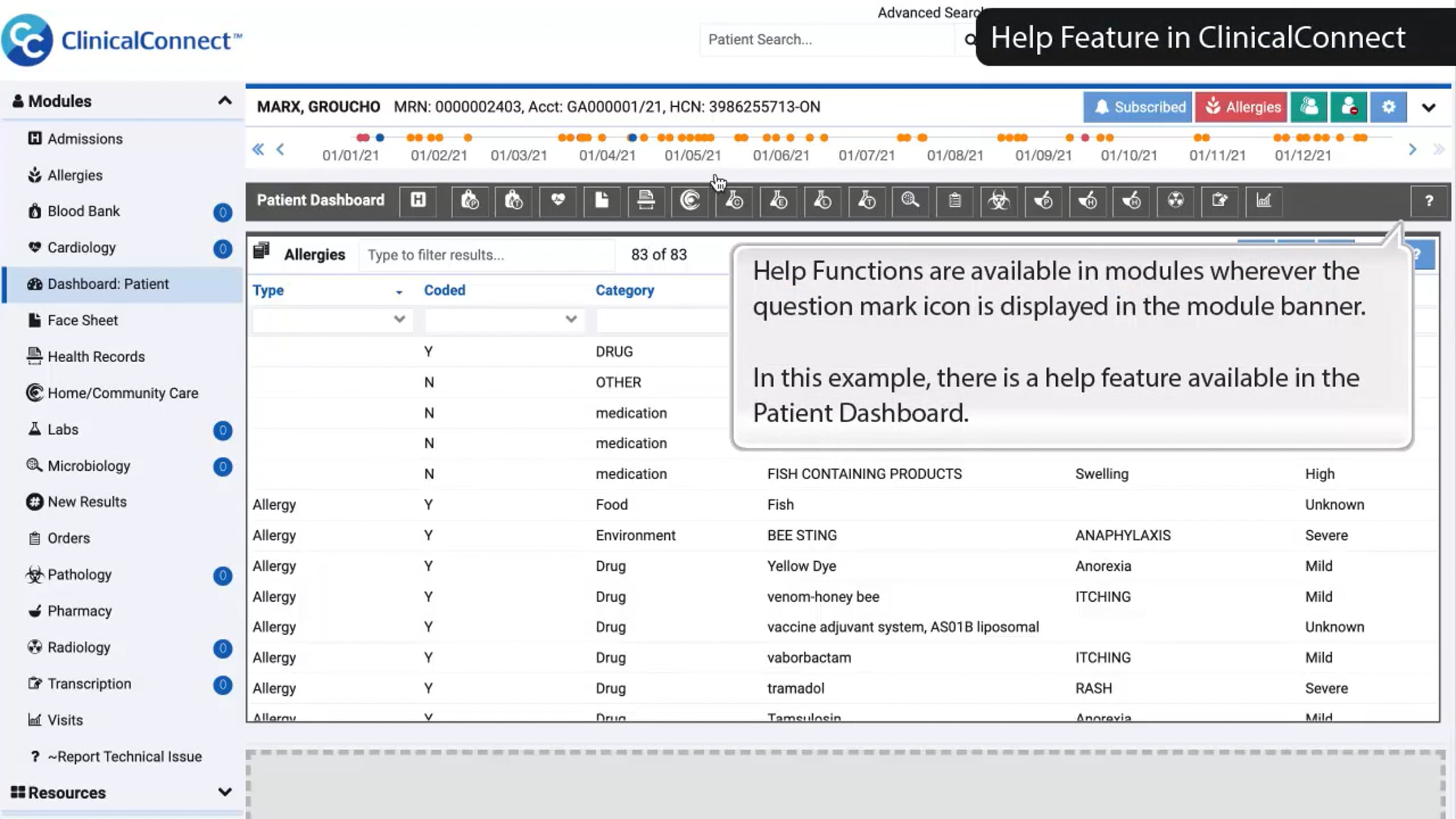Click FISH CONTAINING PRODUCTS cell

[x=864, y=474]
